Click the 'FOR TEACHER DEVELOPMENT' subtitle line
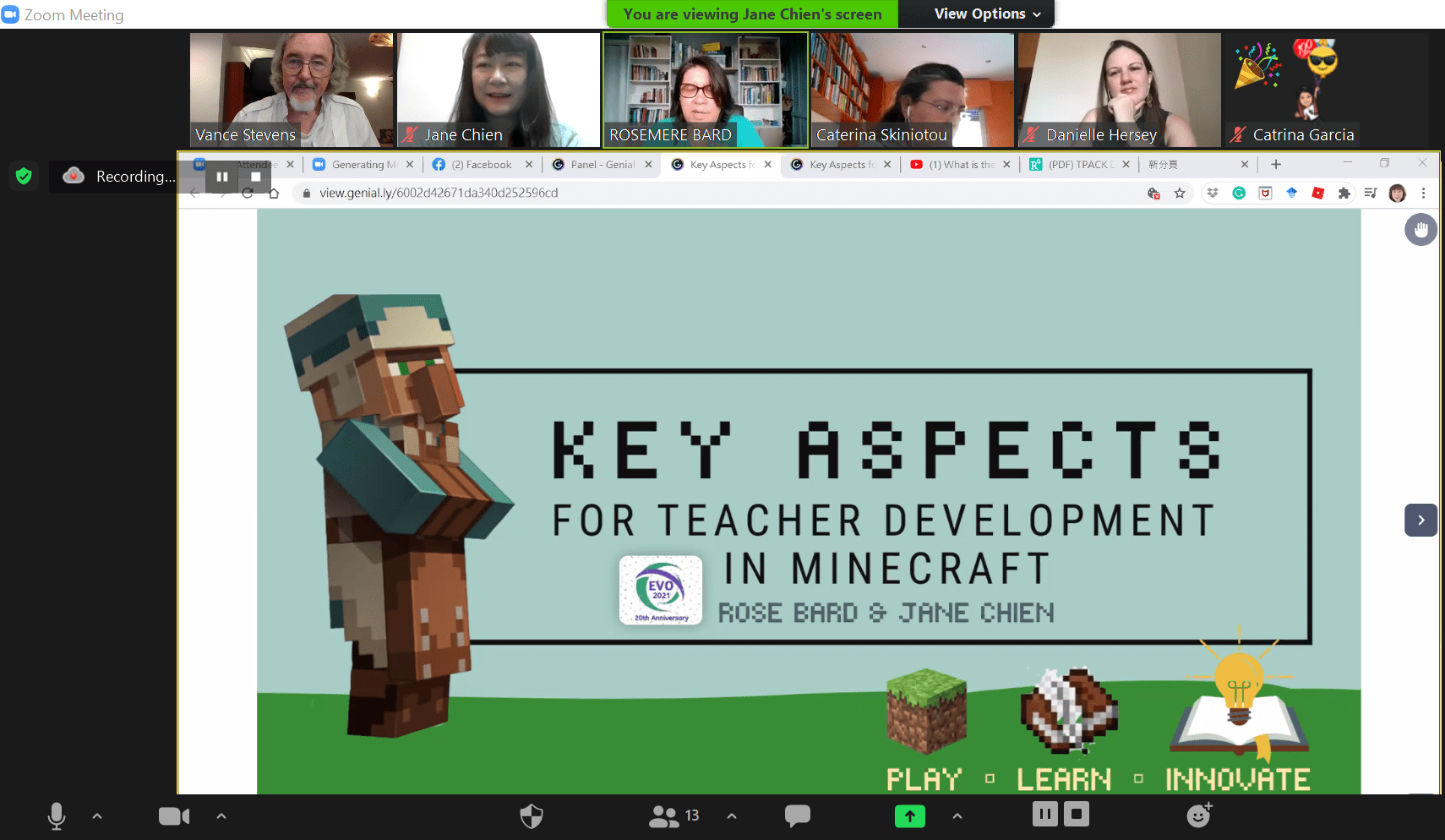1445x840 pixels. click(x=884, y=521)
